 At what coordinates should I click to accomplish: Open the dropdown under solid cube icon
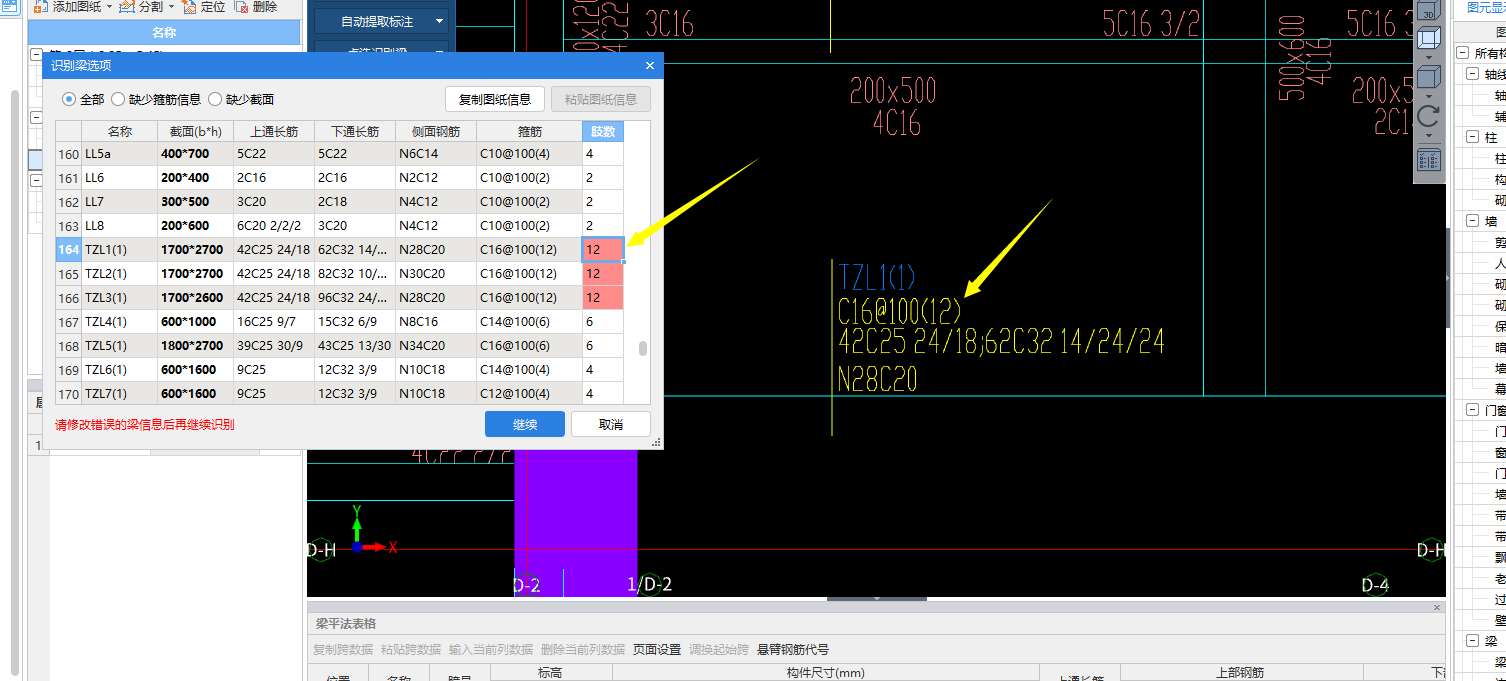pos(1429,95)
